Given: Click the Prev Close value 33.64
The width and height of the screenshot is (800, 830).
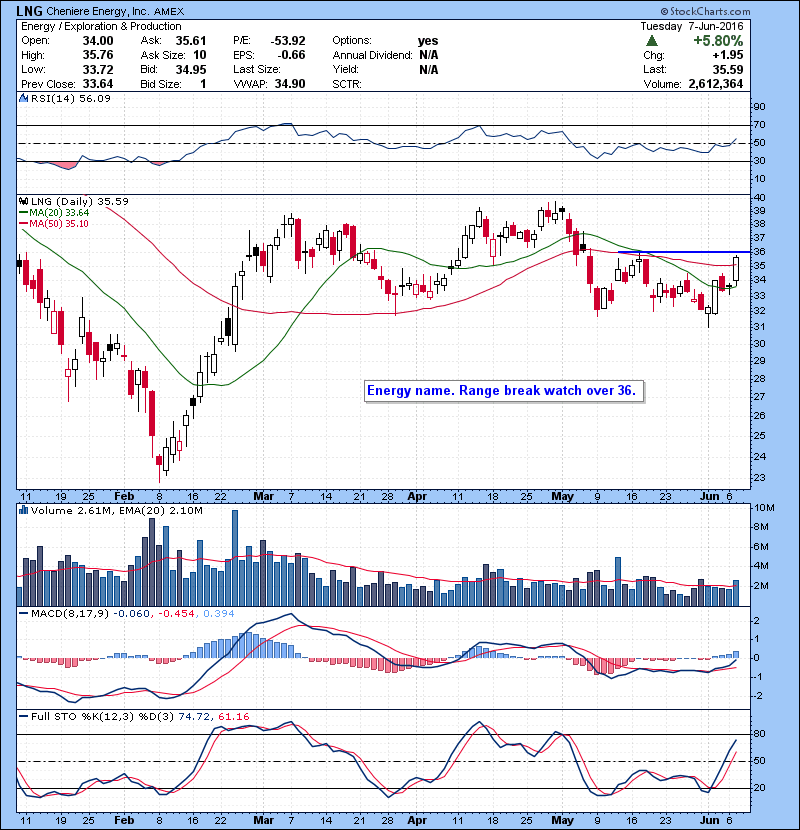Looking at the screenshot, I should pos(98,84).
